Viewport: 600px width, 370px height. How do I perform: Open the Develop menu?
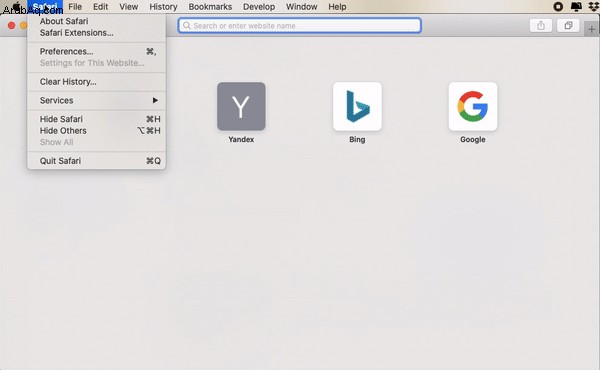pyautogui.click(x=259, y=7)
